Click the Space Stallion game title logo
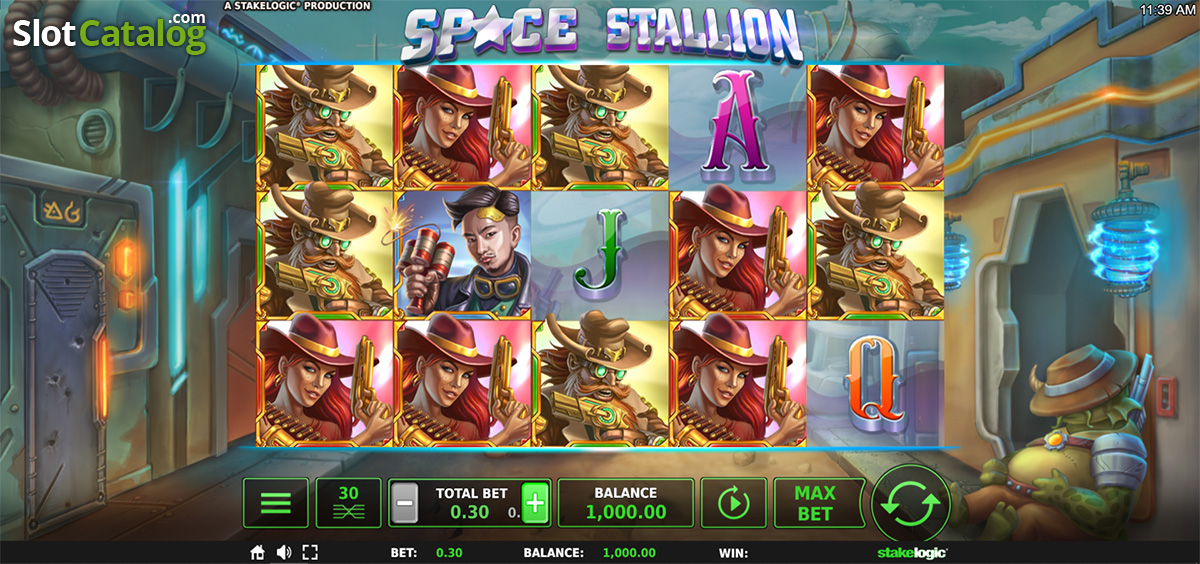The width and height of the screenshot is (1200, 564). click(602, 34)
